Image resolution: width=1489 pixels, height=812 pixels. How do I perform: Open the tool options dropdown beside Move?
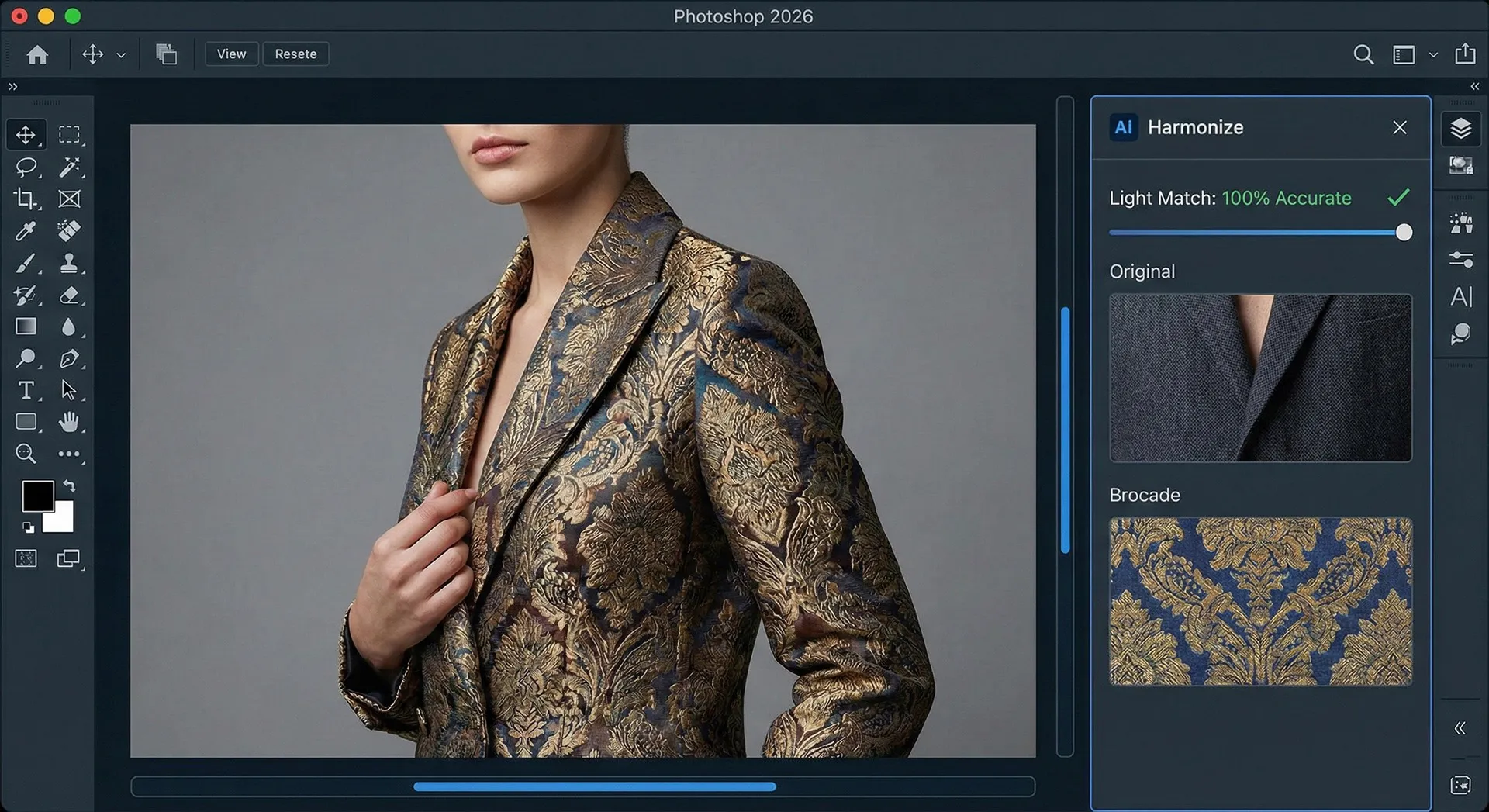[121, 54]
